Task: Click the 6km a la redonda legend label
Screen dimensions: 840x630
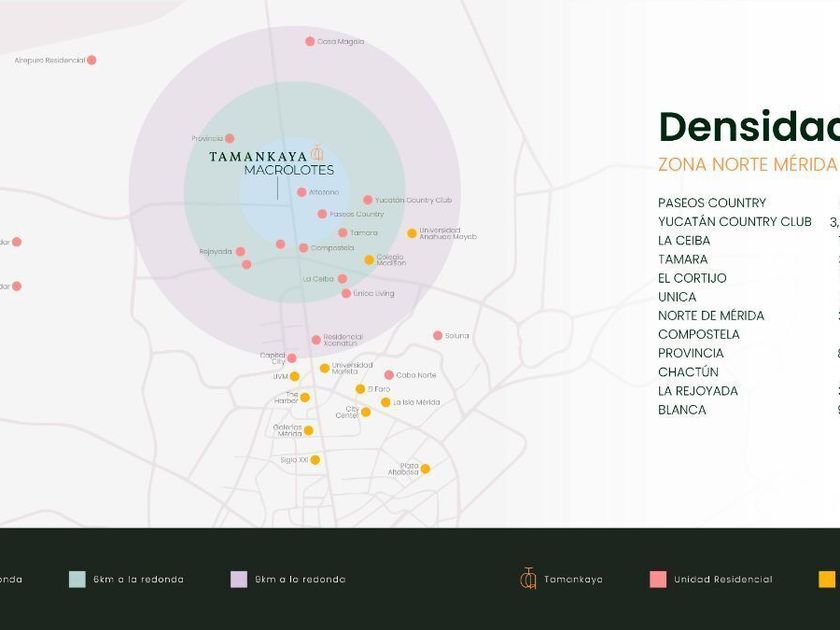Action: click(x=138, y=579)
